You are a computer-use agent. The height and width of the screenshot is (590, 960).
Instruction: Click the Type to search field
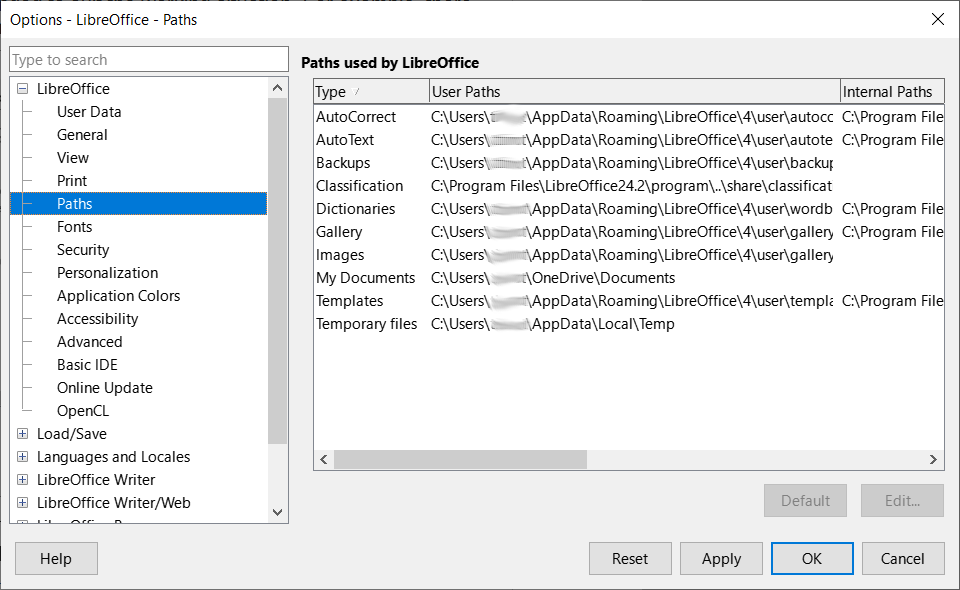148,59
